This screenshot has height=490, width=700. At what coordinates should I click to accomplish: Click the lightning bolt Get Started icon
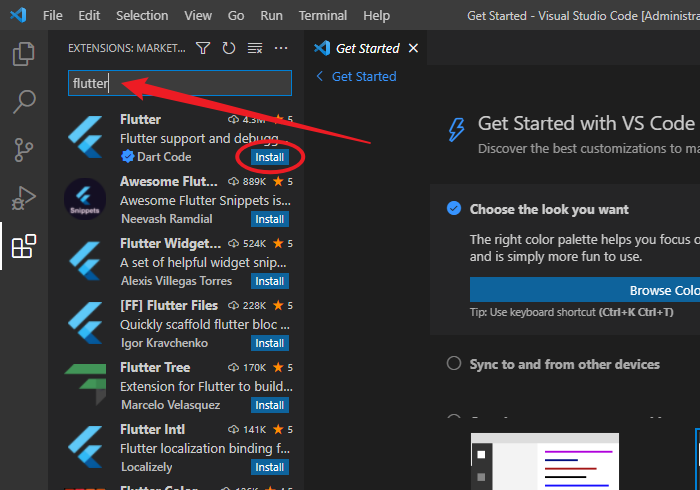click(x=456, y=130)
